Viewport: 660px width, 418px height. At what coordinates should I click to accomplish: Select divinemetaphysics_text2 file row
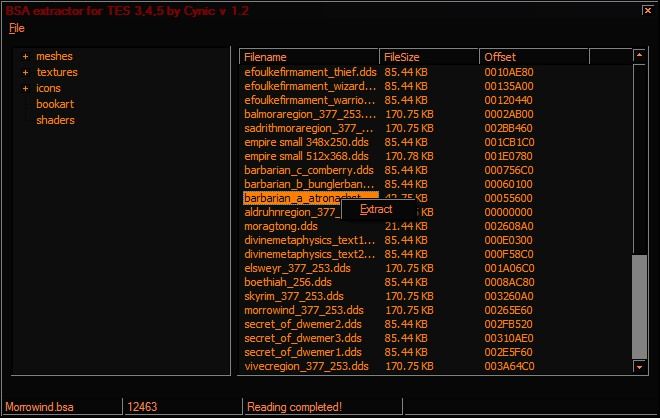(x=310, y=254)
